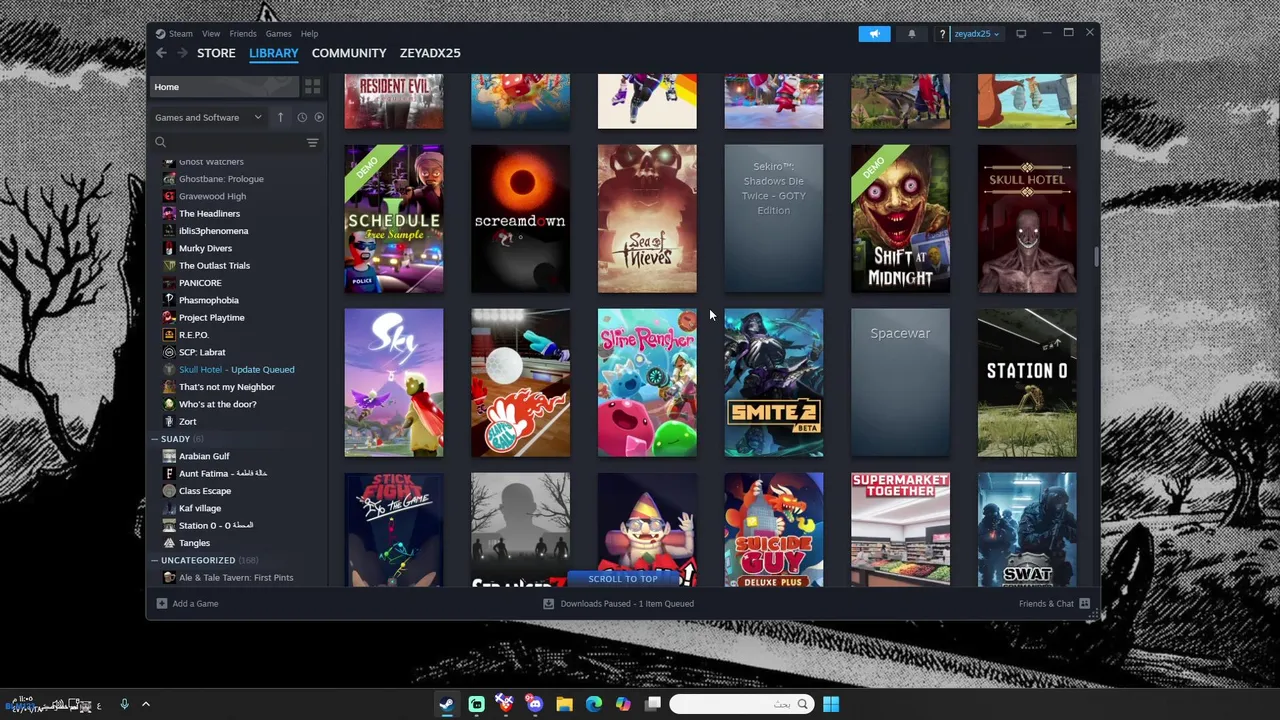The height and width of the screenshot is (720, 1280).
Task: Open Friends & Chat icon at bottom right
Action: click(x=1084, y=603)
